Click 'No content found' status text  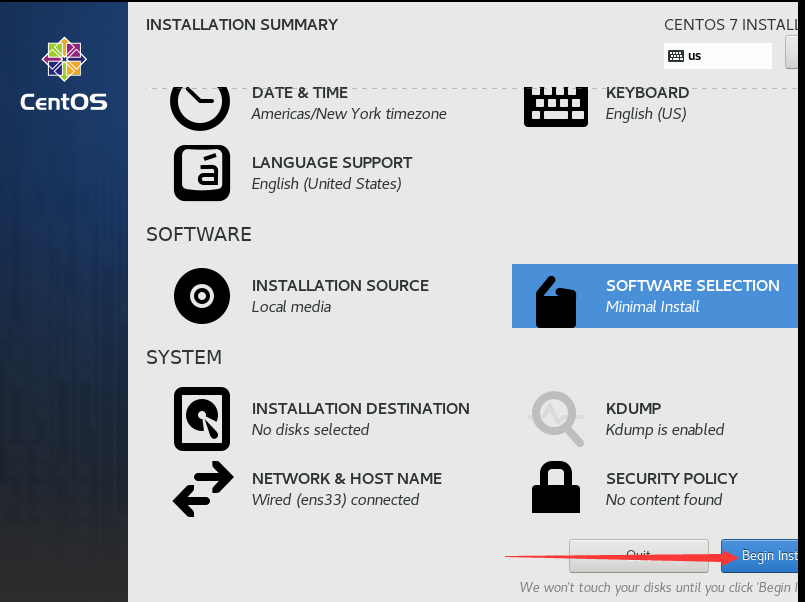[664, 499]
